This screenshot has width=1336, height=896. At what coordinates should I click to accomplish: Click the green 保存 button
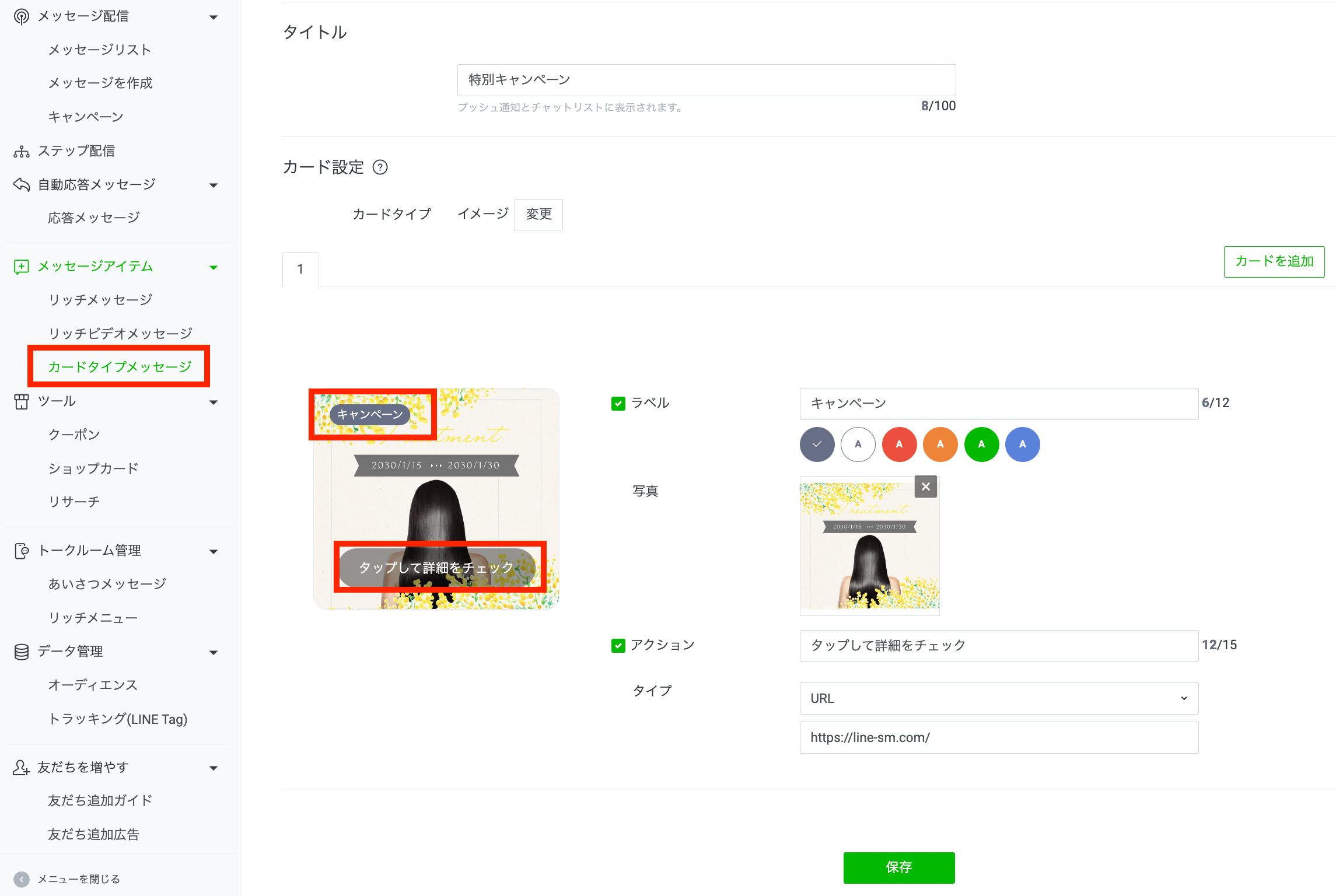[898, 867]
